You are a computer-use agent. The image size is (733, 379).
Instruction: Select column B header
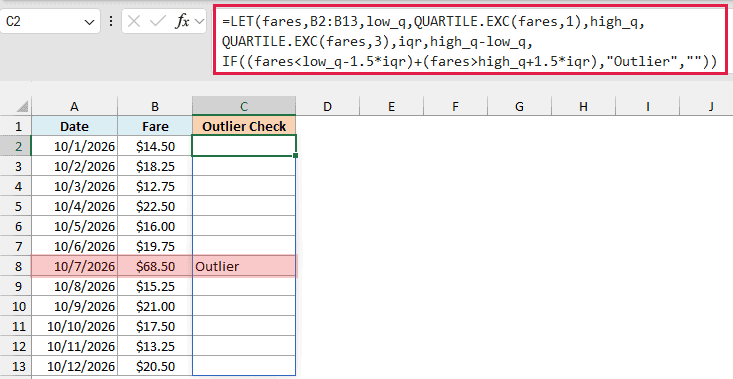155,107
